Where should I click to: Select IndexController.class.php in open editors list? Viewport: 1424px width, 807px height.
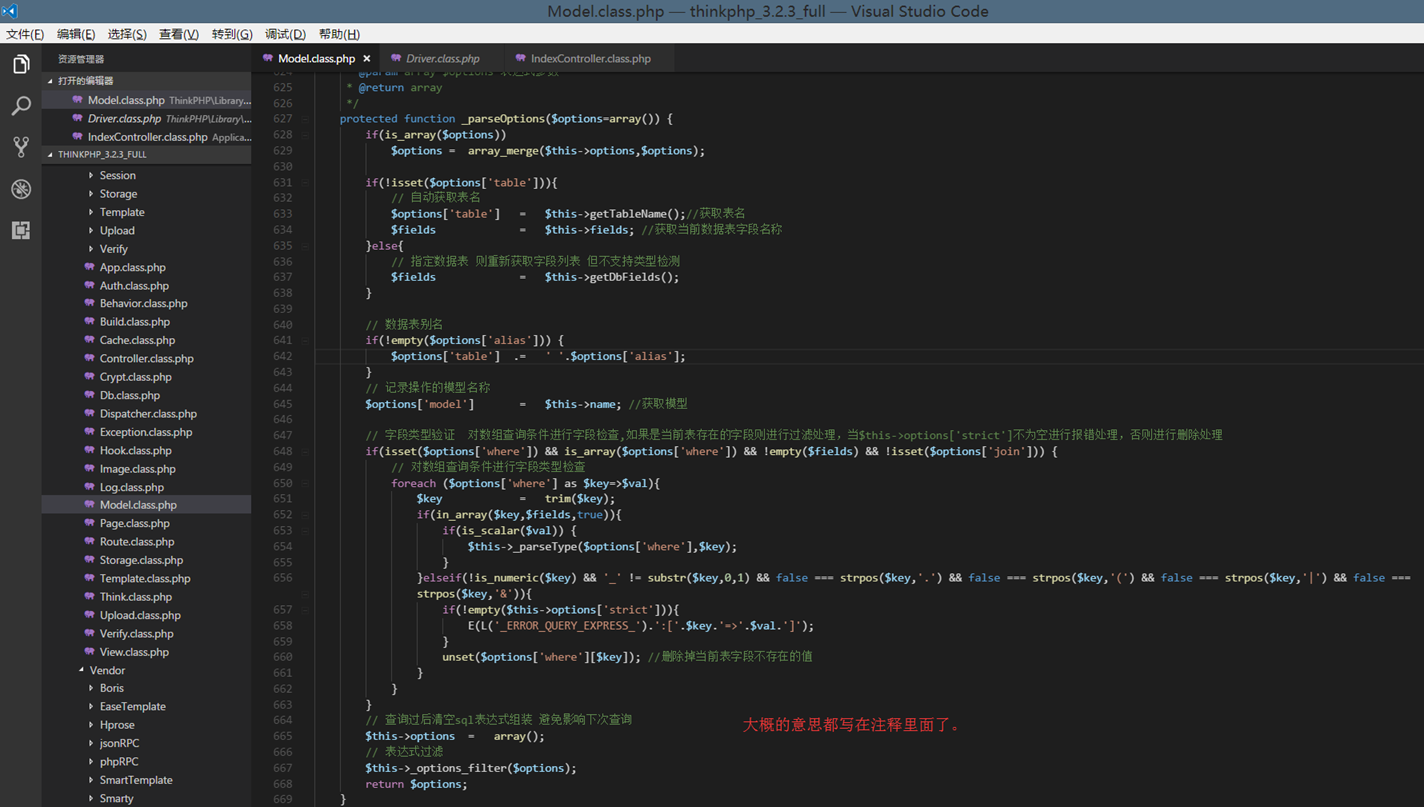pyautogui.click(x=146, y=137)
